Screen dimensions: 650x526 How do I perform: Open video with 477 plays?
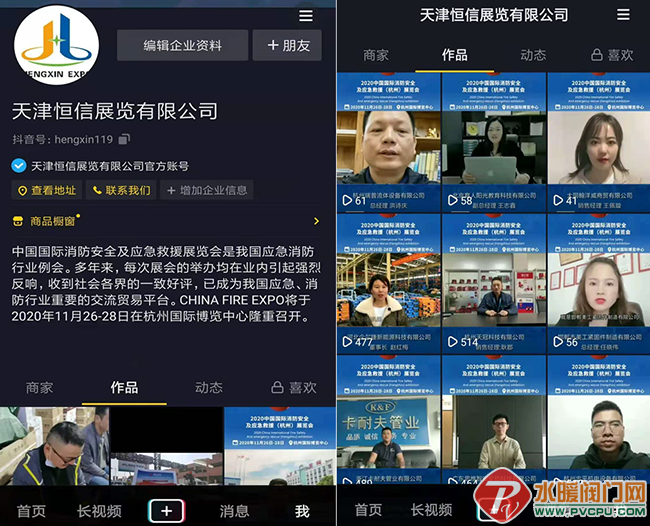tap(389, 284)
